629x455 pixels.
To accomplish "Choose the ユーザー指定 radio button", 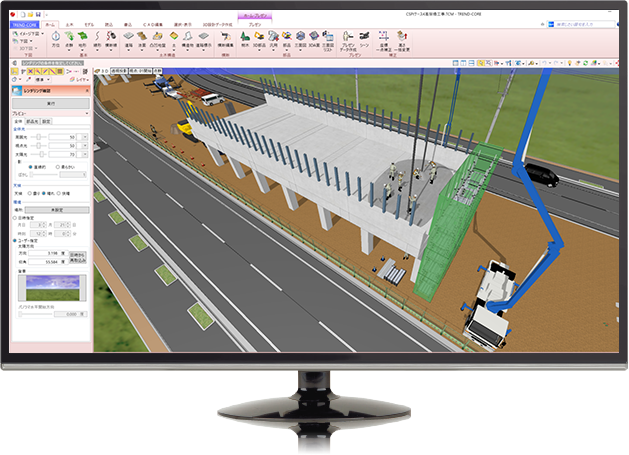I will [17, 240].
